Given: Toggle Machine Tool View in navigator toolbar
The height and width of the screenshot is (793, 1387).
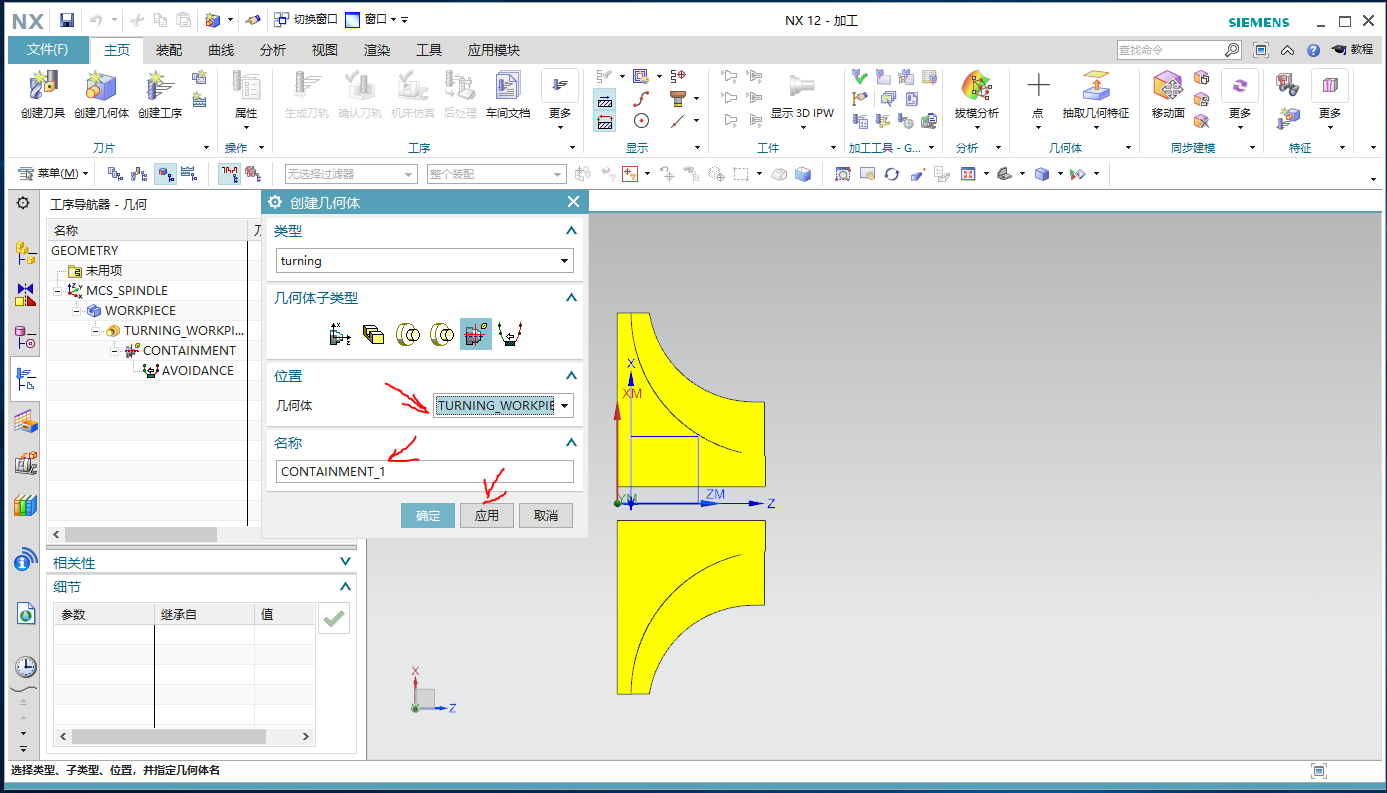Looking at the screenshot, I should [141, 174].
